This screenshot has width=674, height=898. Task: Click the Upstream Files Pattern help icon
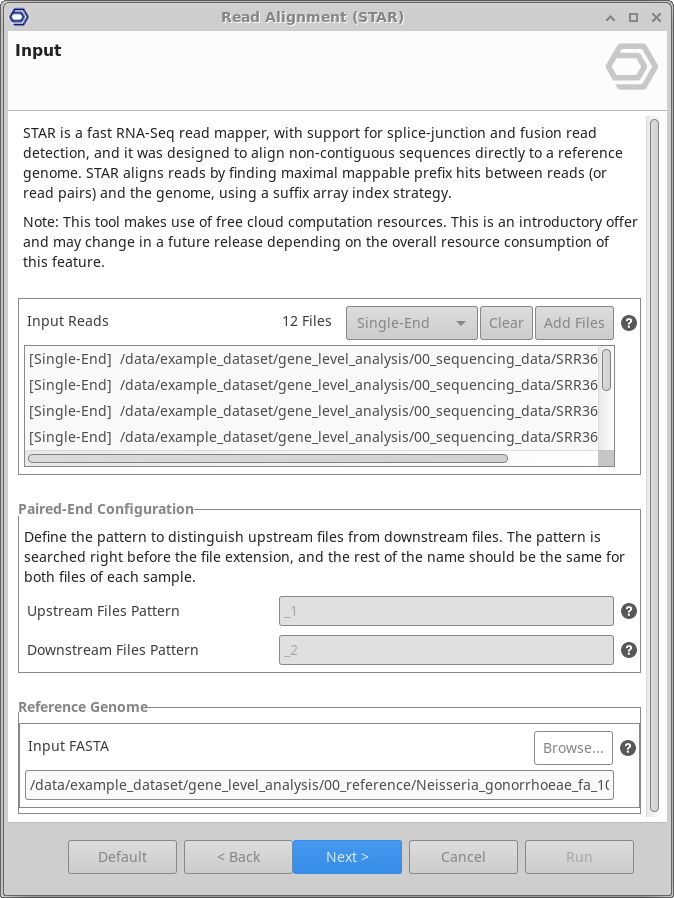tap(629, 612)
